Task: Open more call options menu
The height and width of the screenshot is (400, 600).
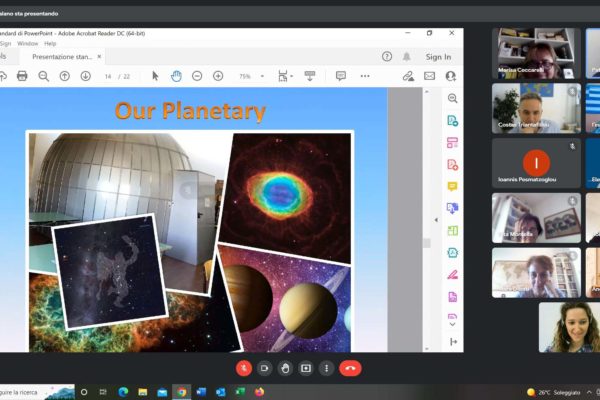Action: click(327, 368)
